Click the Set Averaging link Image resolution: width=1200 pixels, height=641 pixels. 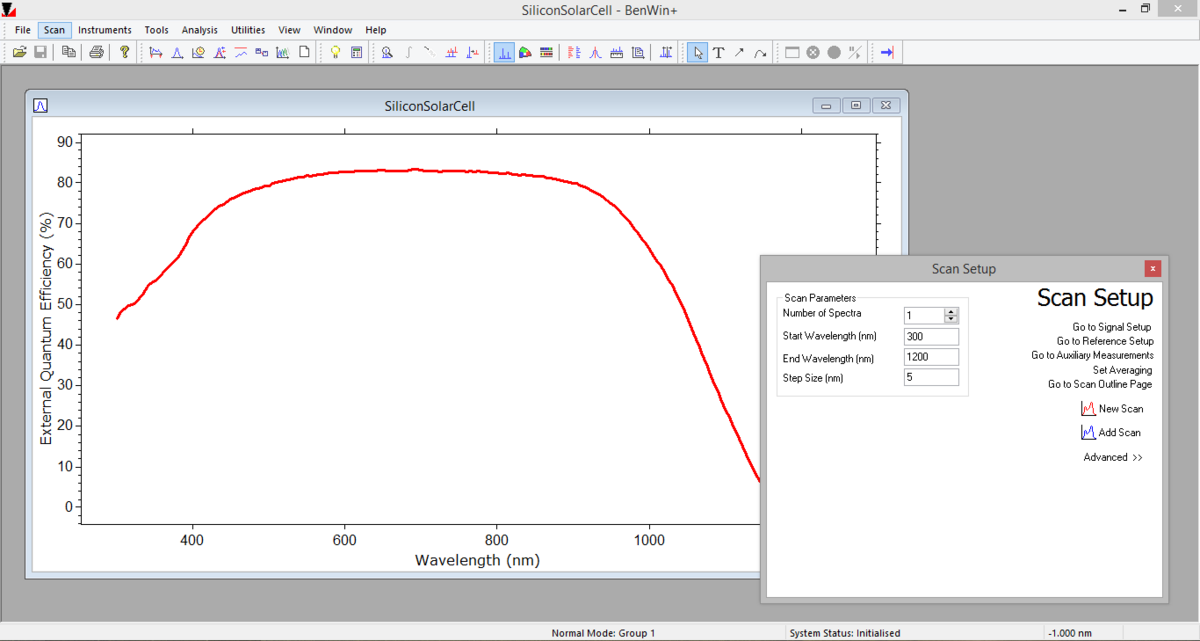tap(1122, 370)
